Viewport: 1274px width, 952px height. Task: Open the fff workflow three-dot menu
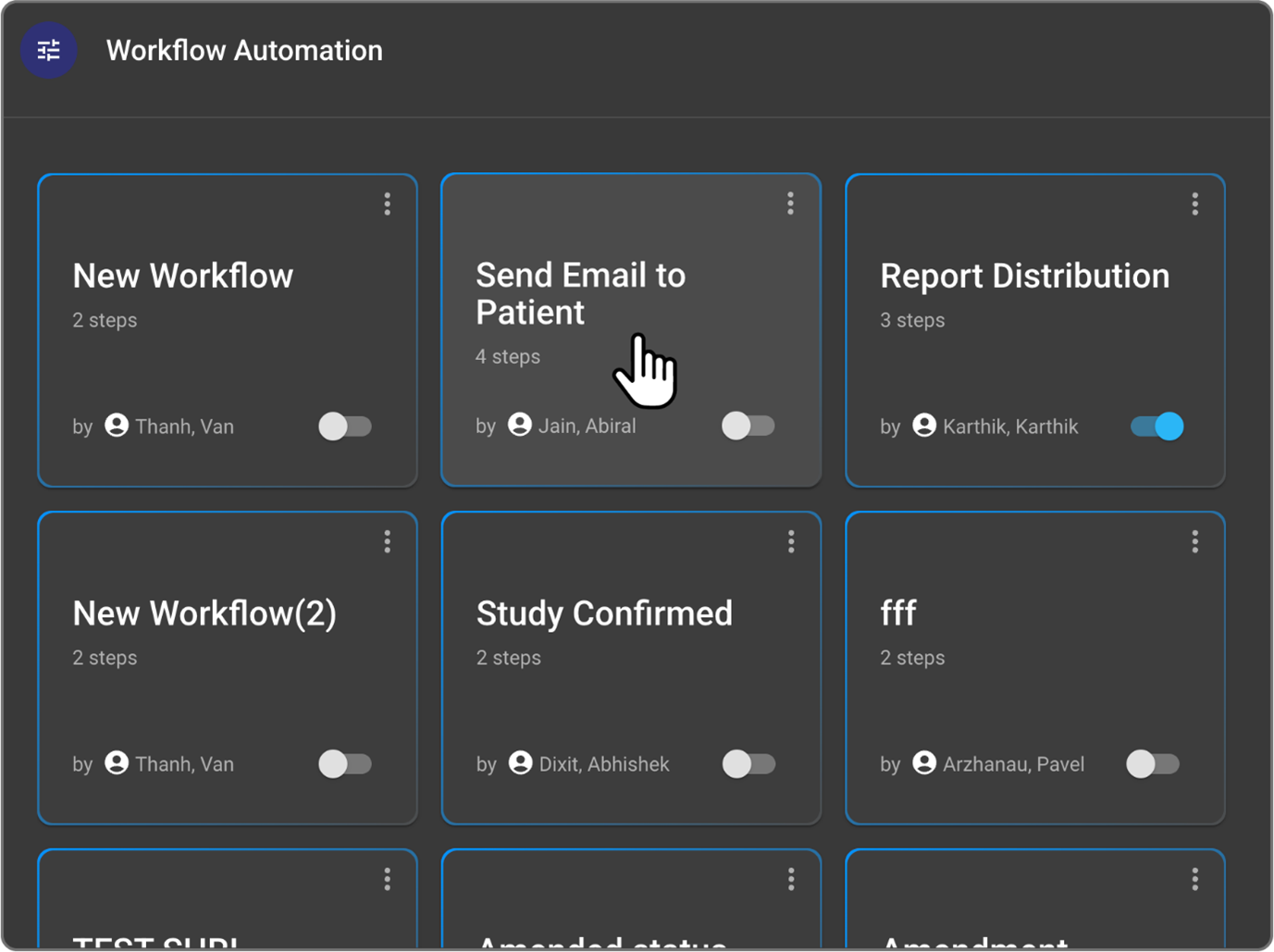point(1194,541)
